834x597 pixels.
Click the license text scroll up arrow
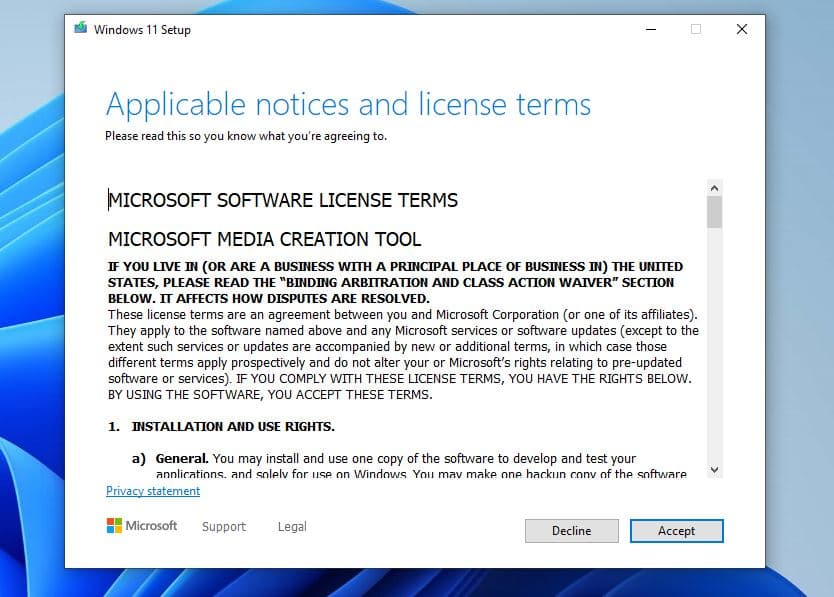click(x=714, y=188)
